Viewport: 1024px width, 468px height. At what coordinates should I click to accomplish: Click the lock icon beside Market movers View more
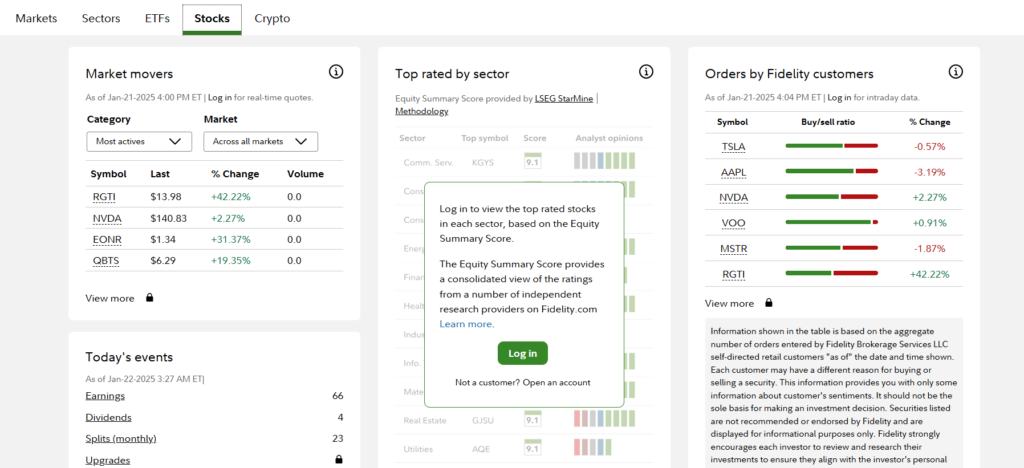click(x=150, y=298)
